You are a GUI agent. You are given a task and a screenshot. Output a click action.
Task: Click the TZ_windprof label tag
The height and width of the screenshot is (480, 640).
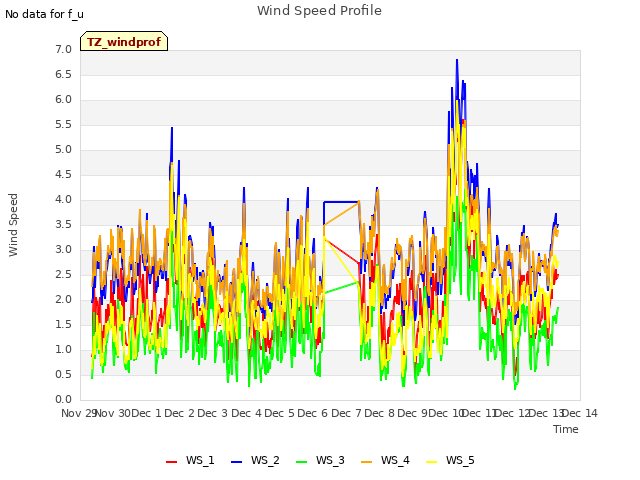(124, 41)
